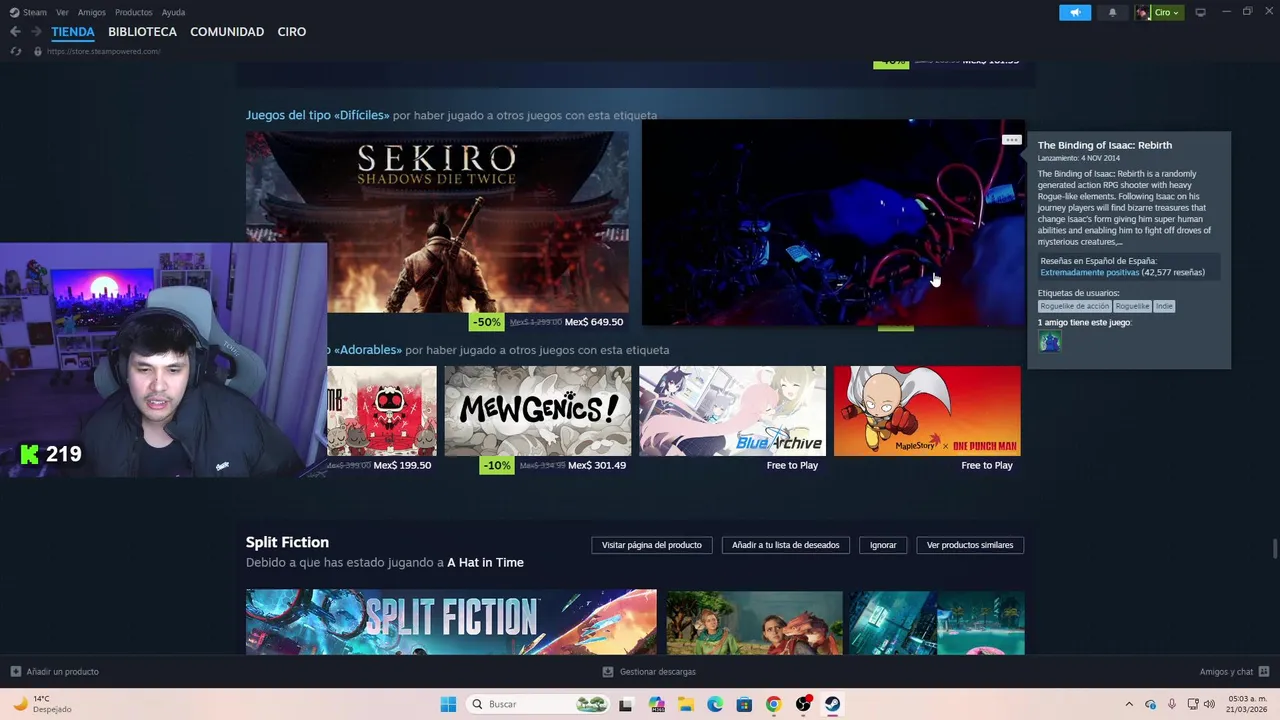
Task: Open Microsoft Store from the taskbar
Action: (x=744, y=704)
